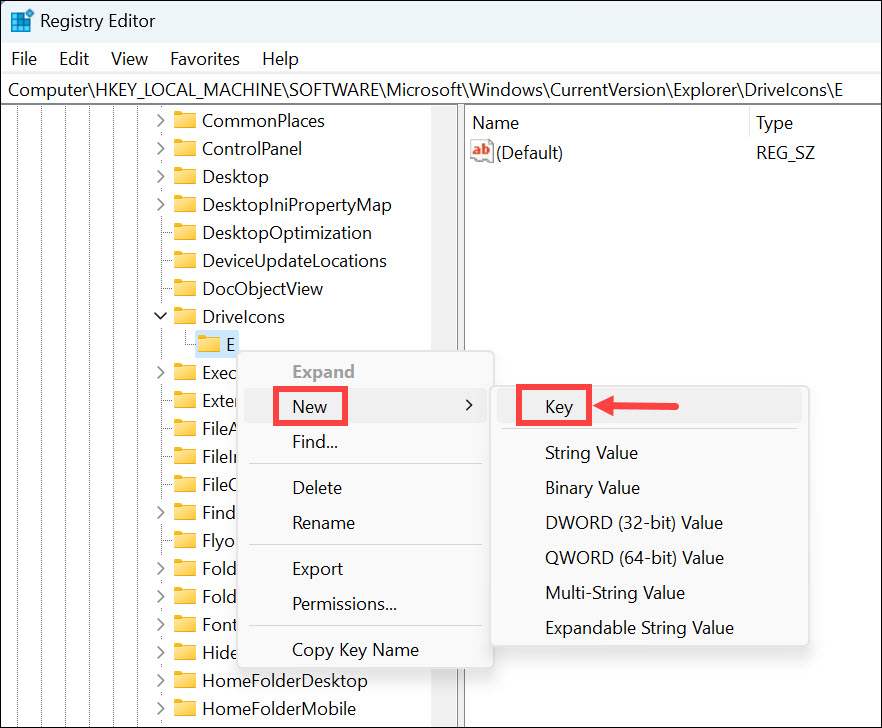Open the Help menu
The width and height of the screenshot is (882, 728).
click(280, 59)
